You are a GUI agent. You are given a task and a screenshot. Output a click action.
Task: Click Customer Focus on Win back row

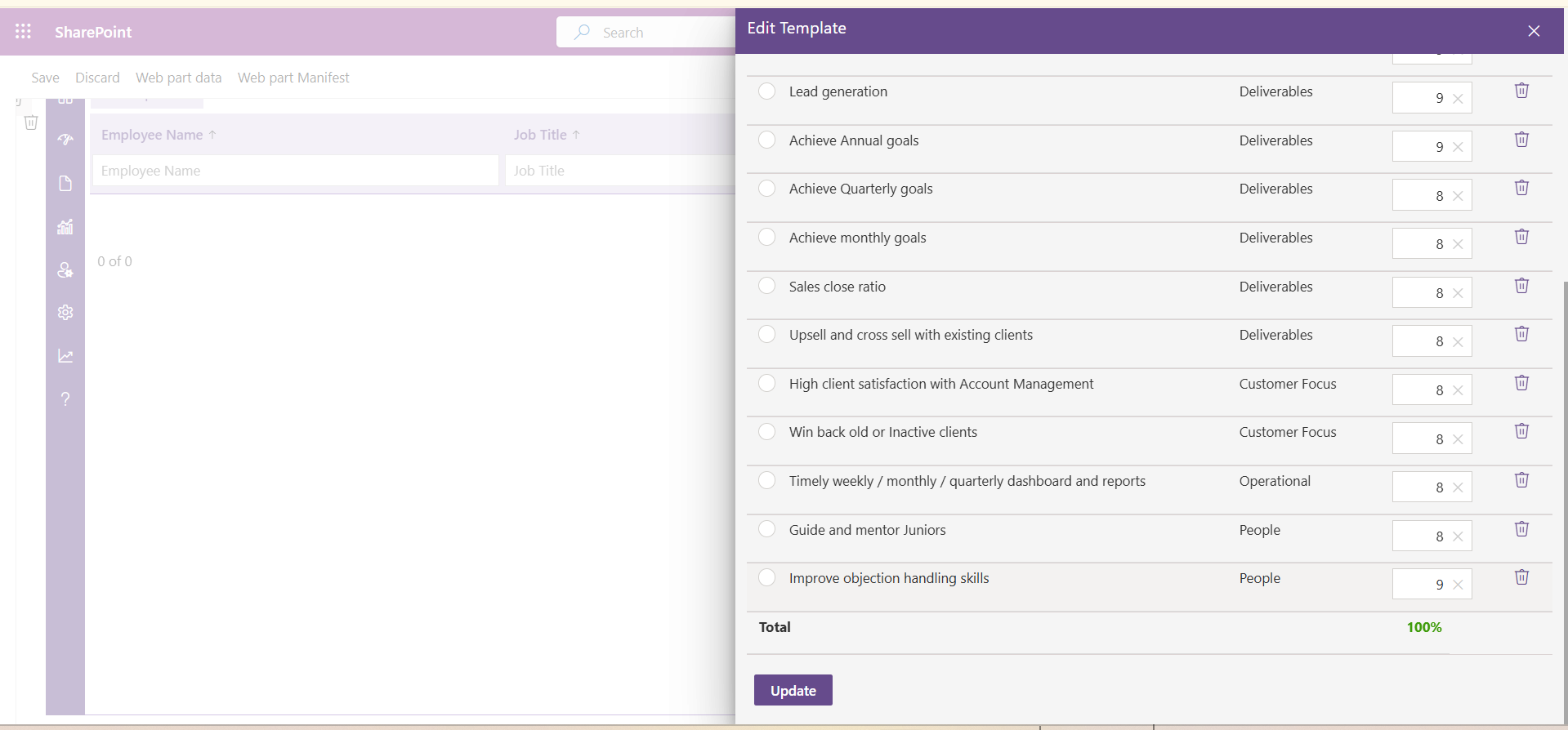[1288, 432]
